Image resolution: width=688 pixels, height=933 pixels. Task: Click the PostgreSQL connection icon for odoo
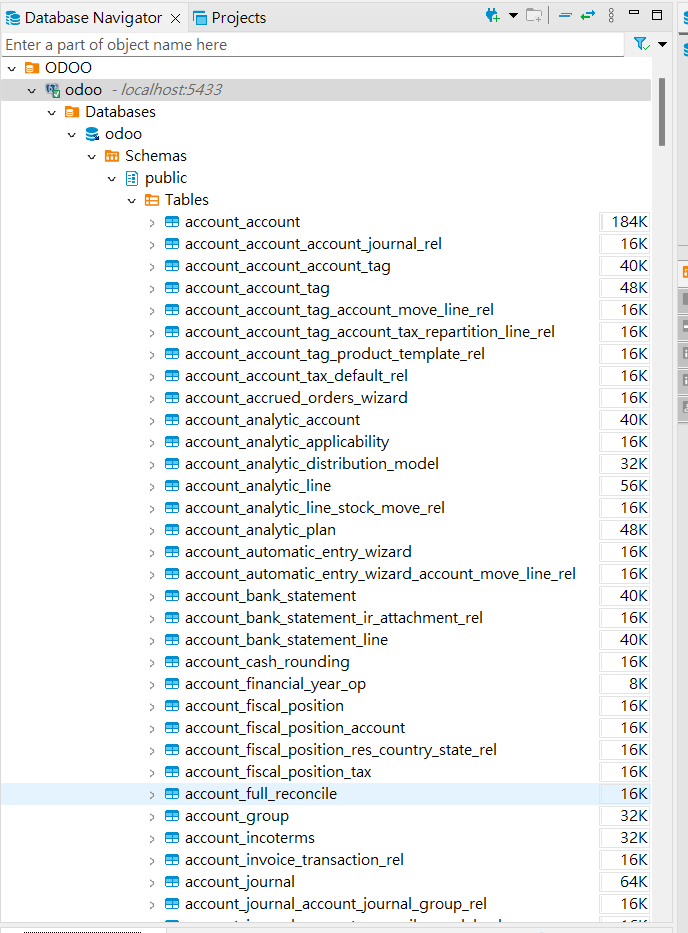[52, 90]
